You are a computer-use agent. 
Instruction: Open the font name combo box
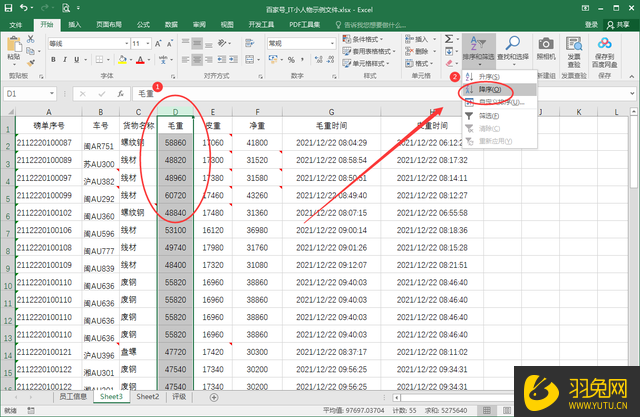tap(89, 43)
